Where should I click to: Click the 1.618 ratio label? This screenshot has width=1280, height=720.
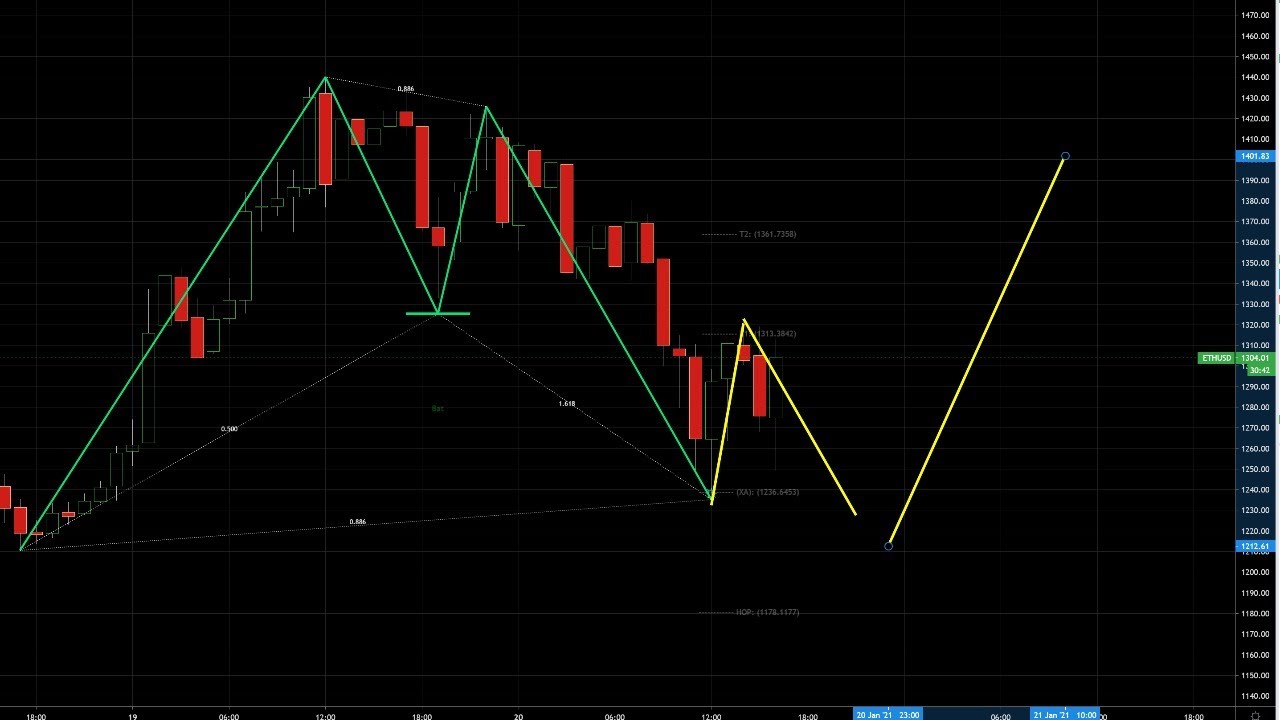pyautogui.click(x=567, y=404)
